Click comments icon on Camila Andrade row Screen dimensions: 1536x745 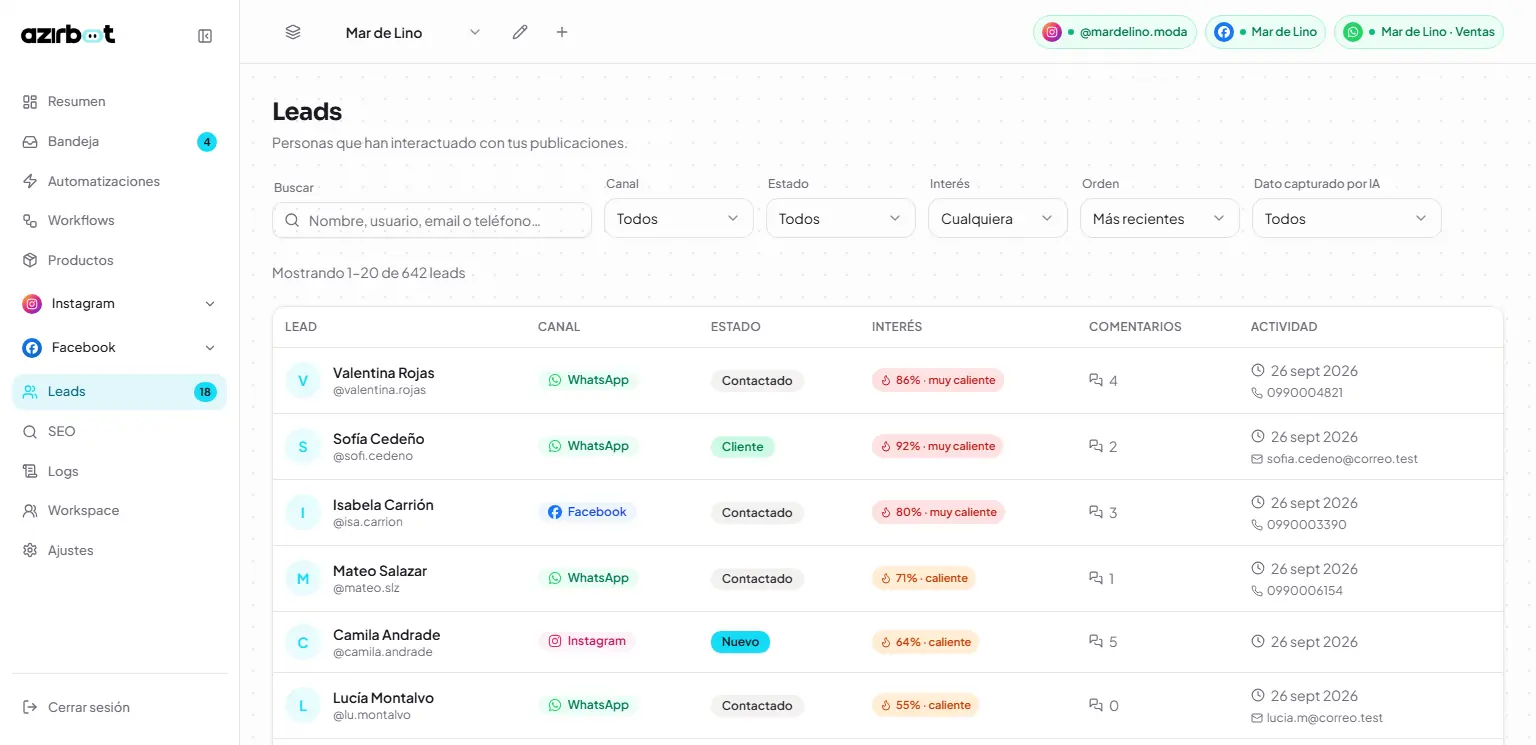(x=1096, y=642)
